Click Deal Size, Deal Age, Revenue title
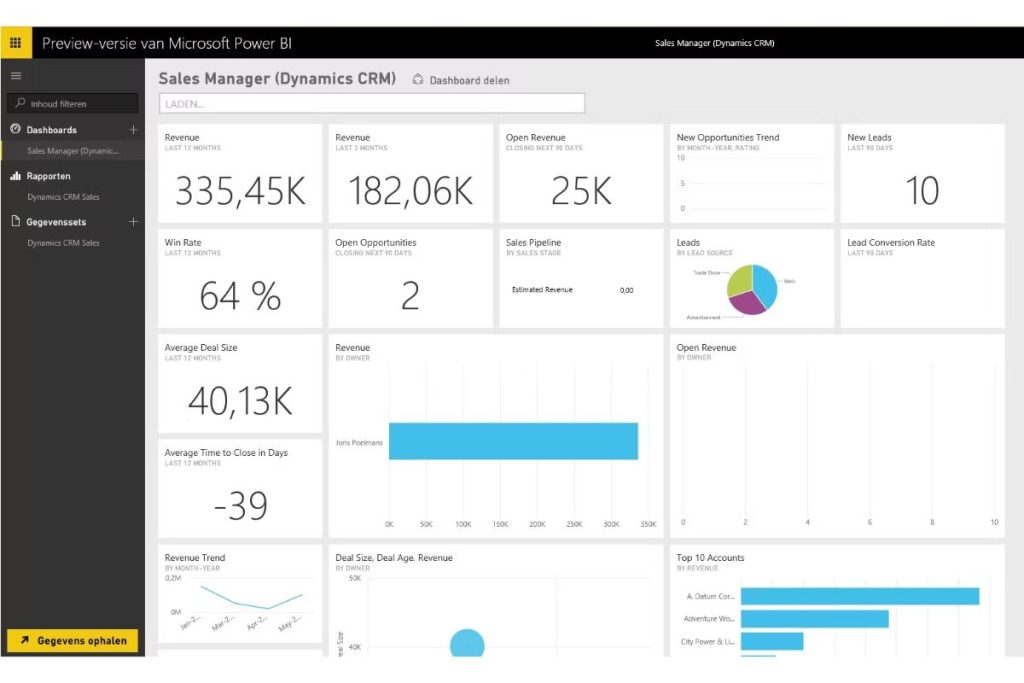This screenshot has height=683, width=1024. [x=394, y=558]
